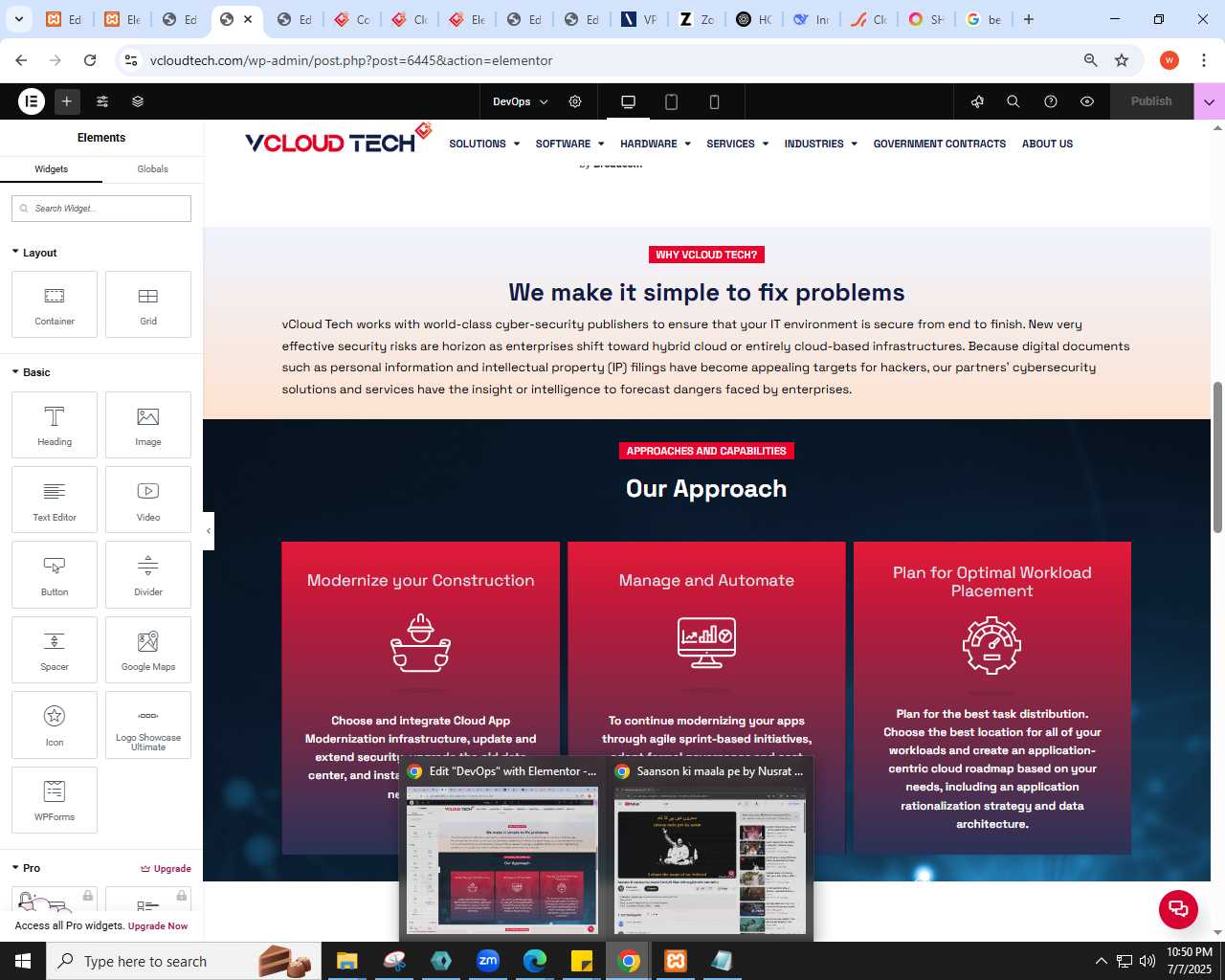The image size is (1225, 980).
Task: Click the vCloud Tech logo
Action: [339, 140]
